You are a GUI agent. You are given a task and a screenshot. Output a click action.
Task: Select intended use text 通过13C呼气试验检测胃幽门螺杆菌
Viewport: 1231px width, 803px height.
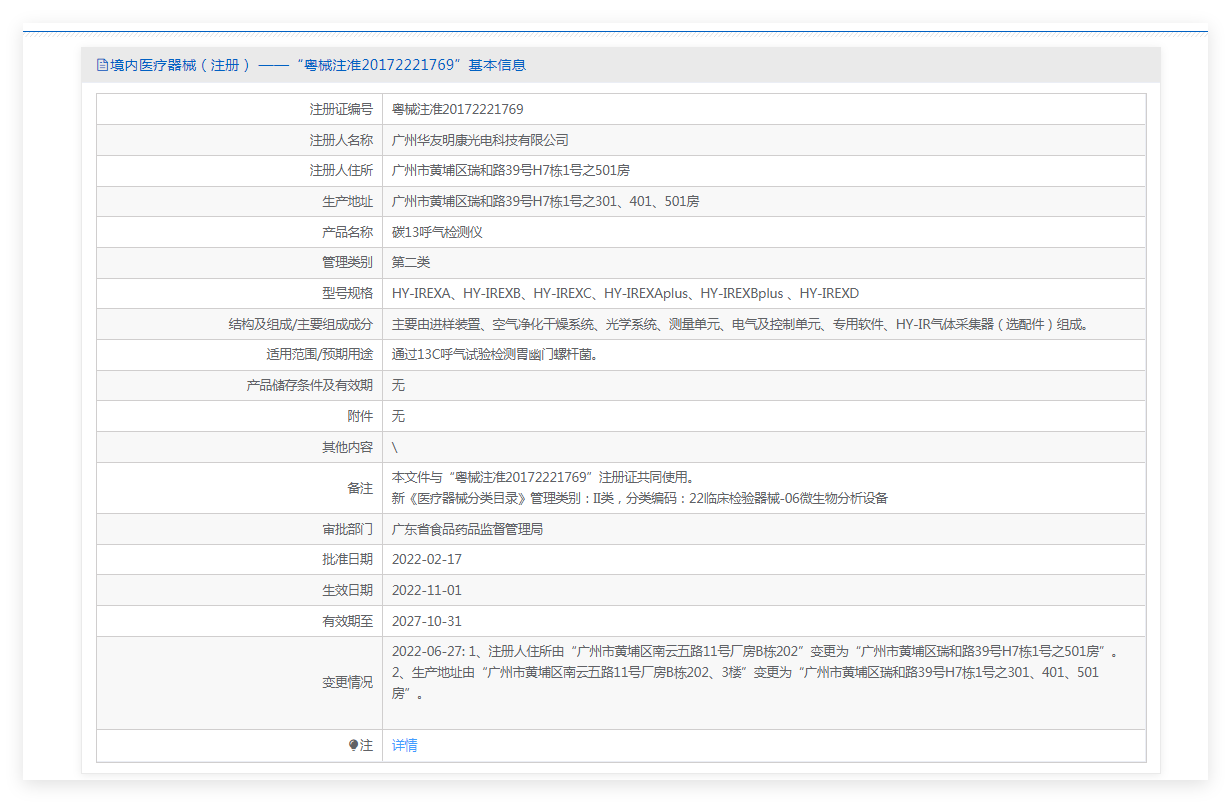click(x=494, y=355)
